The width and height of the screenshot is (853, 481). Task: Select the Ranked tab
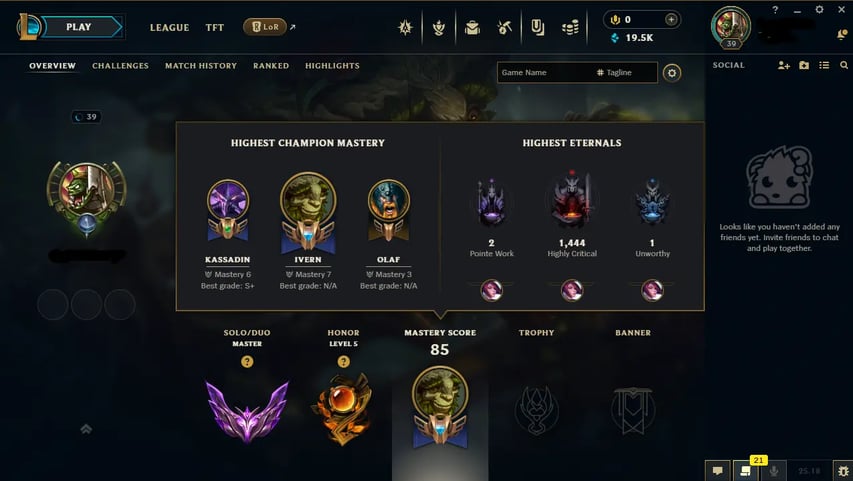tap(271, 66)
